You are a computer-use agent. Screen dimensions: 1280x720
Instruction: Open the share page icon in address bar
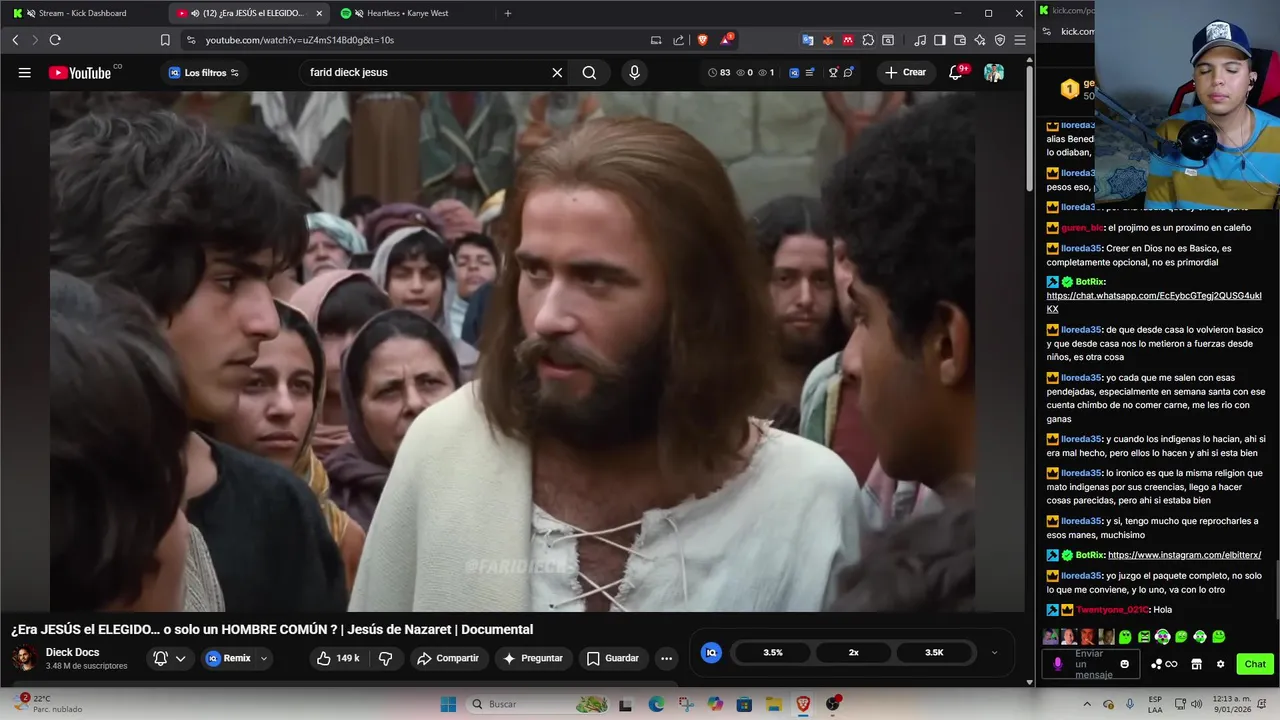[x=679, y=40]
